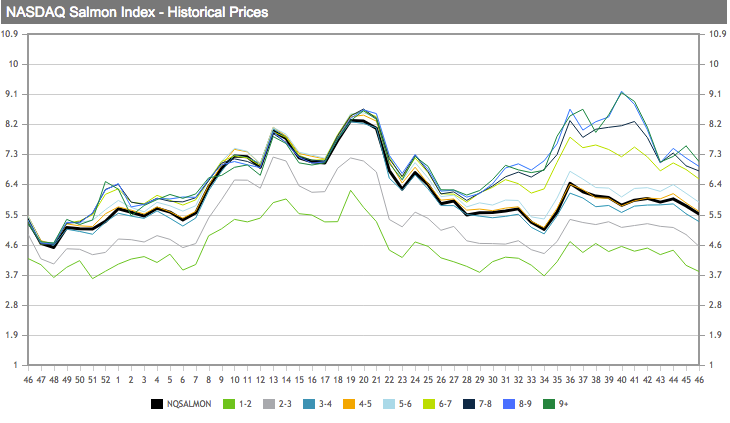This screenshot has height=423, width=730.
Task: Click the left axis label 7.3
Action: coord(12,154)
